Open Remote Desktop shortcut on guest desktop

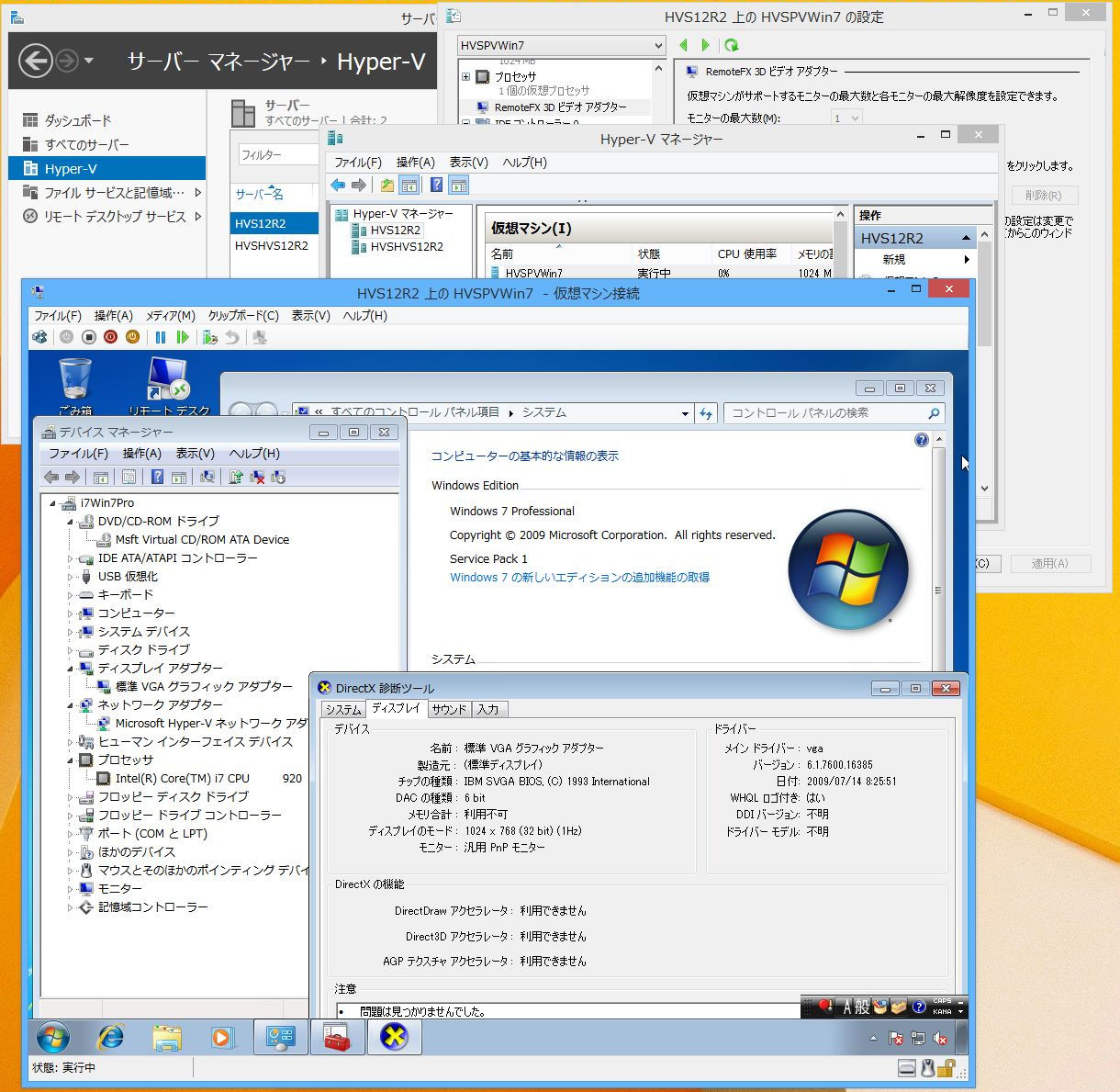(x=169, y=386)
